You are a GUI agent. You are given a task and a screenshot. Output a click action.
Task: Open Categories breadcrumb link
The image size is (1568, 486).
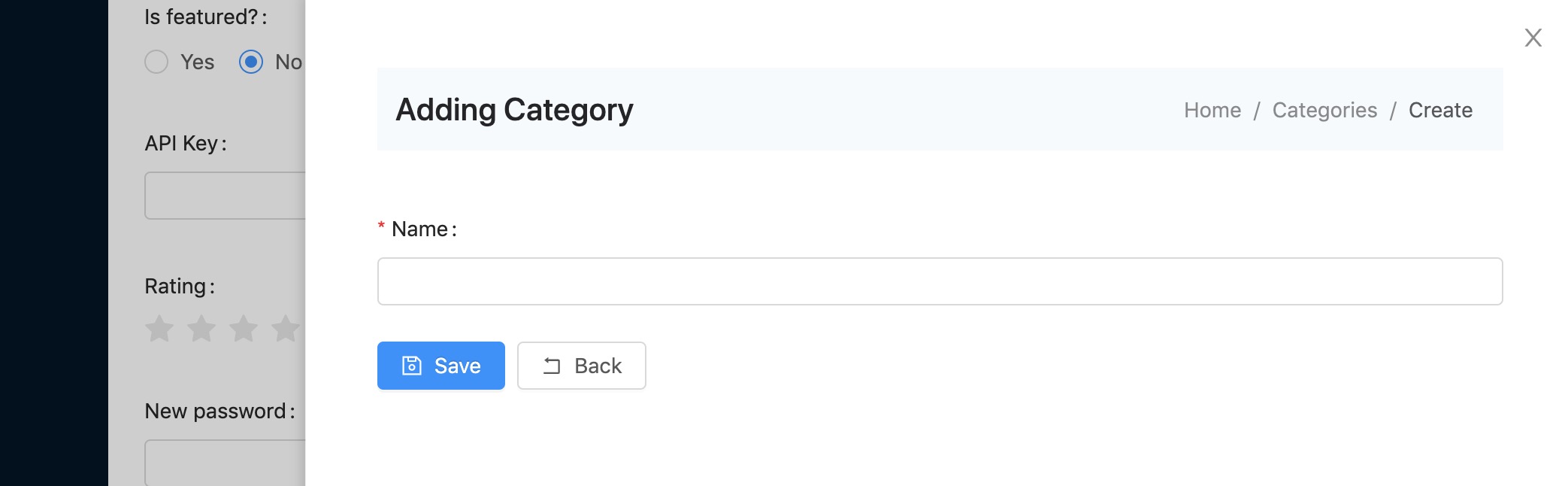pos(1324,110)
